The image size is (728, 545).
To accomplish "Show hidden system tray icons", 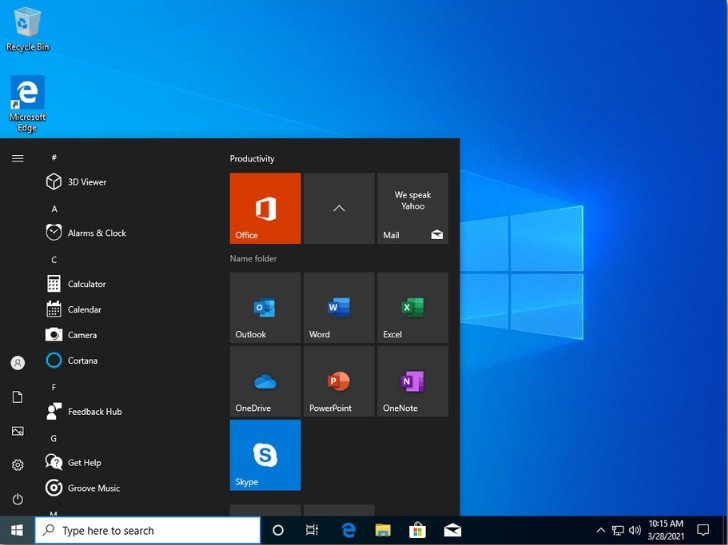I will coord(600,530).
